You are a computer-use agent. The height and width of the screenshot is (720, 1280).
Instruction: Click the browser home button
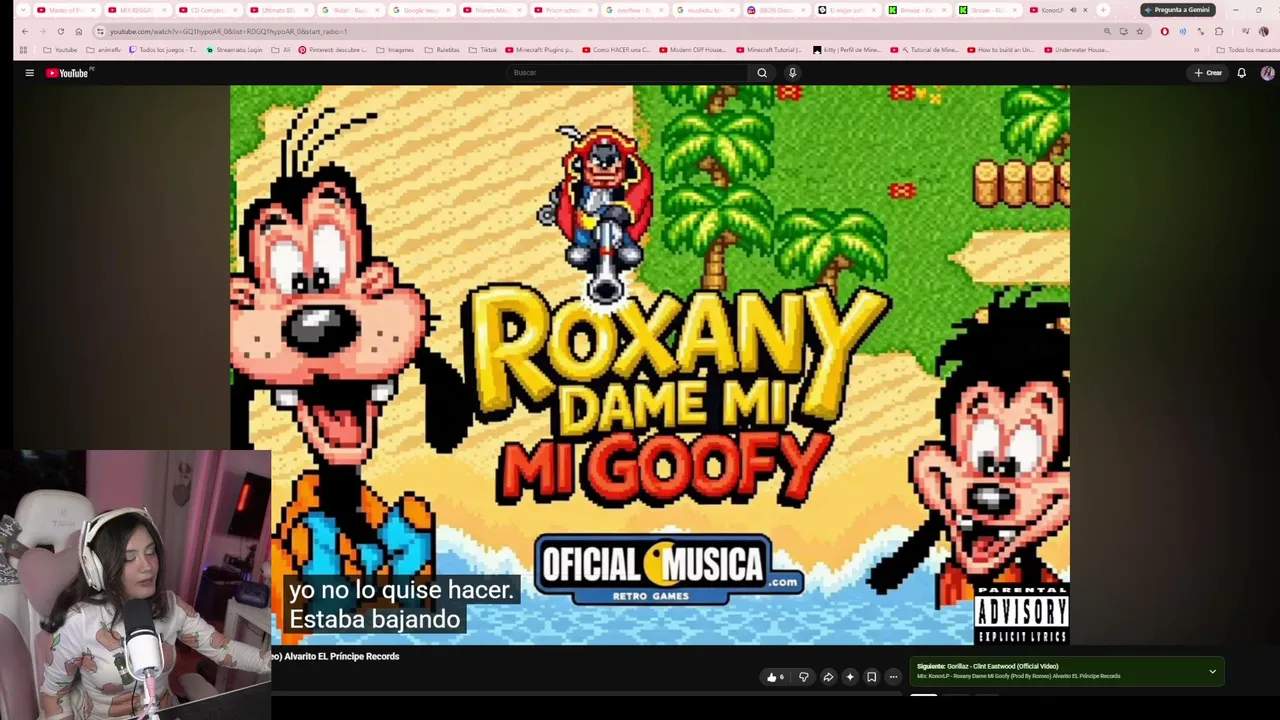pyautogui.click(x=78, y=31)
